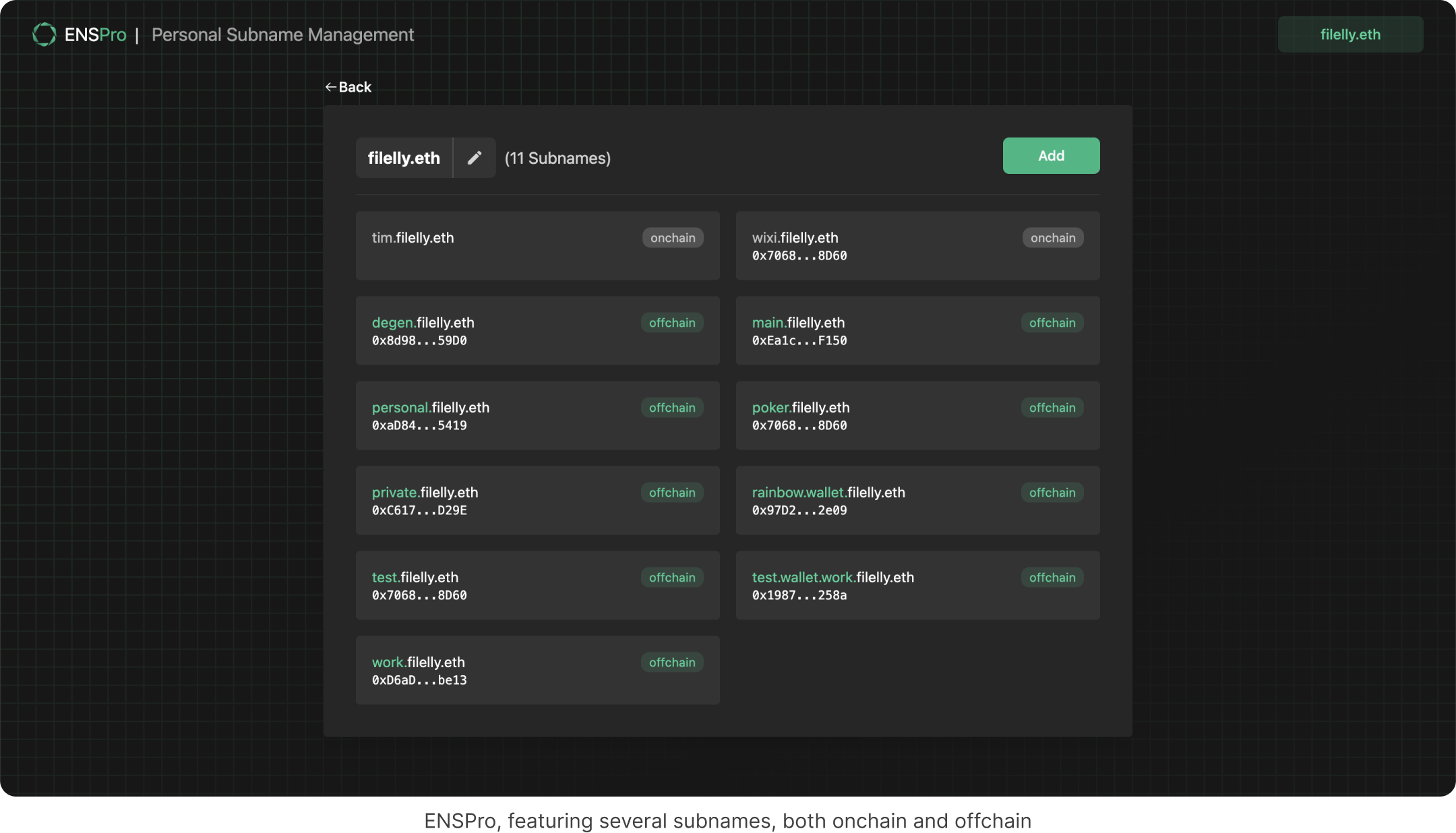This screenshot has height=833, width=1456.
Task: Select the wixi.filelly.eth subname card
Action: tap(917, 246)
